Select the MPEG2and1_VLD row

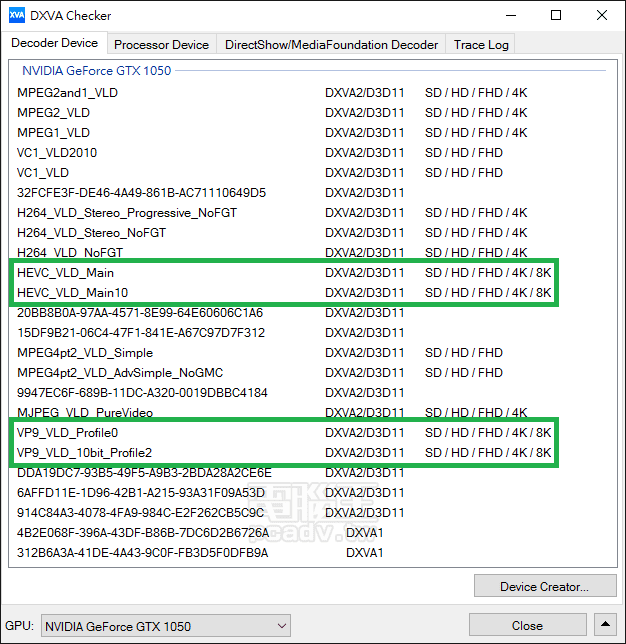pos(313,93)
